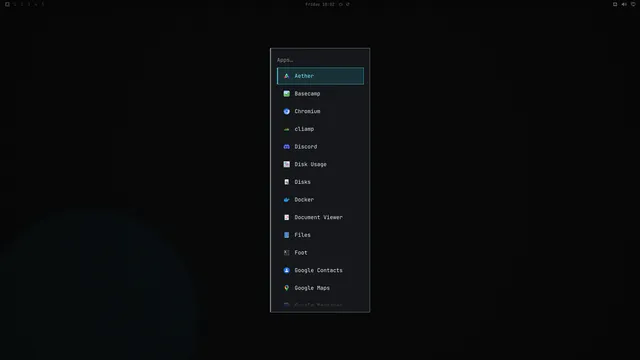This screenshot has height=360, width=640.
Task: Click the Files folder icon
Action: (287, 235)
